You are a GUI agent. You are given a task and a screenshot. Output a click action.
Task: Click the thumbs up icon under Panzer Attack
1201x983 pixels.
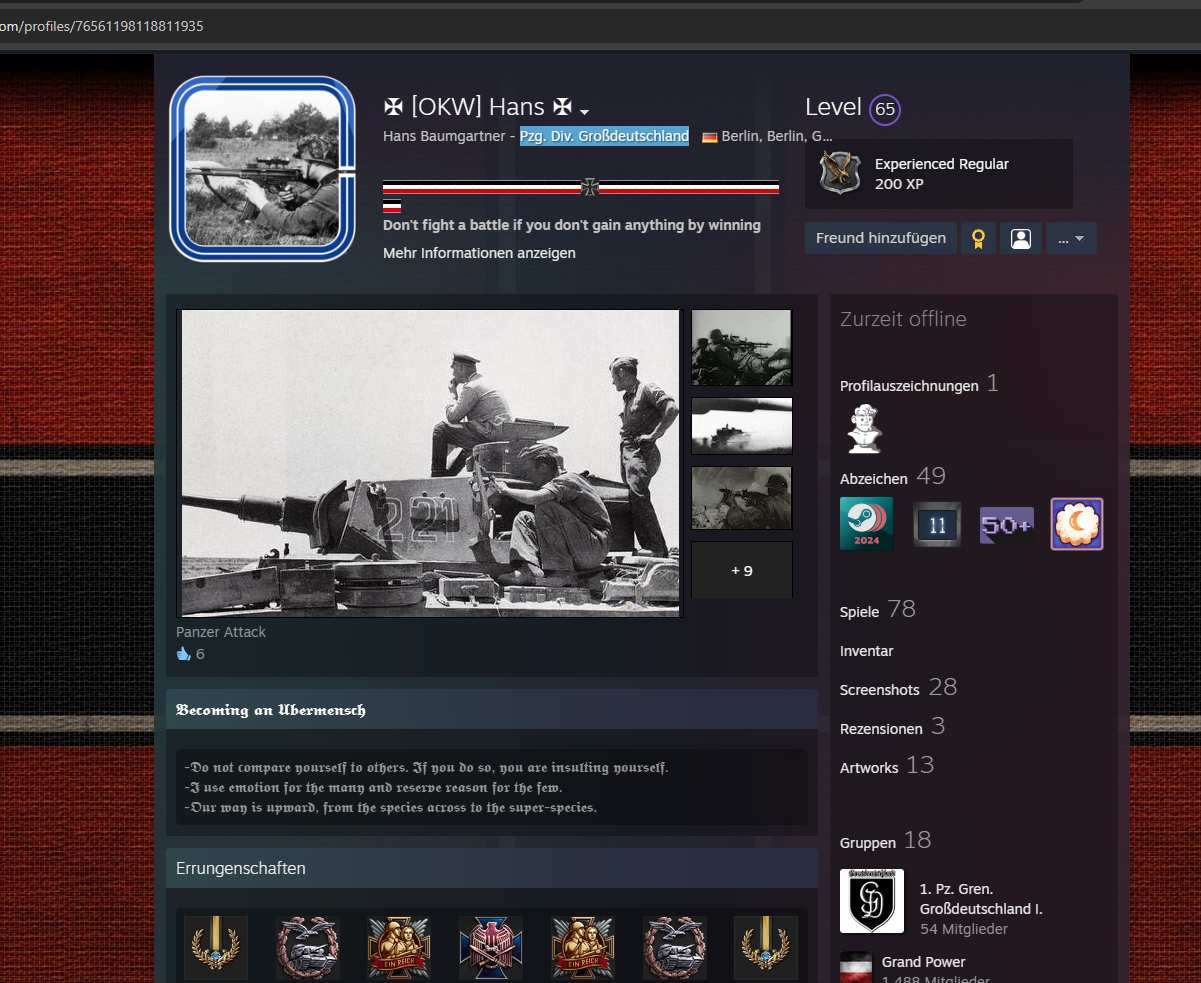point(183,654)
